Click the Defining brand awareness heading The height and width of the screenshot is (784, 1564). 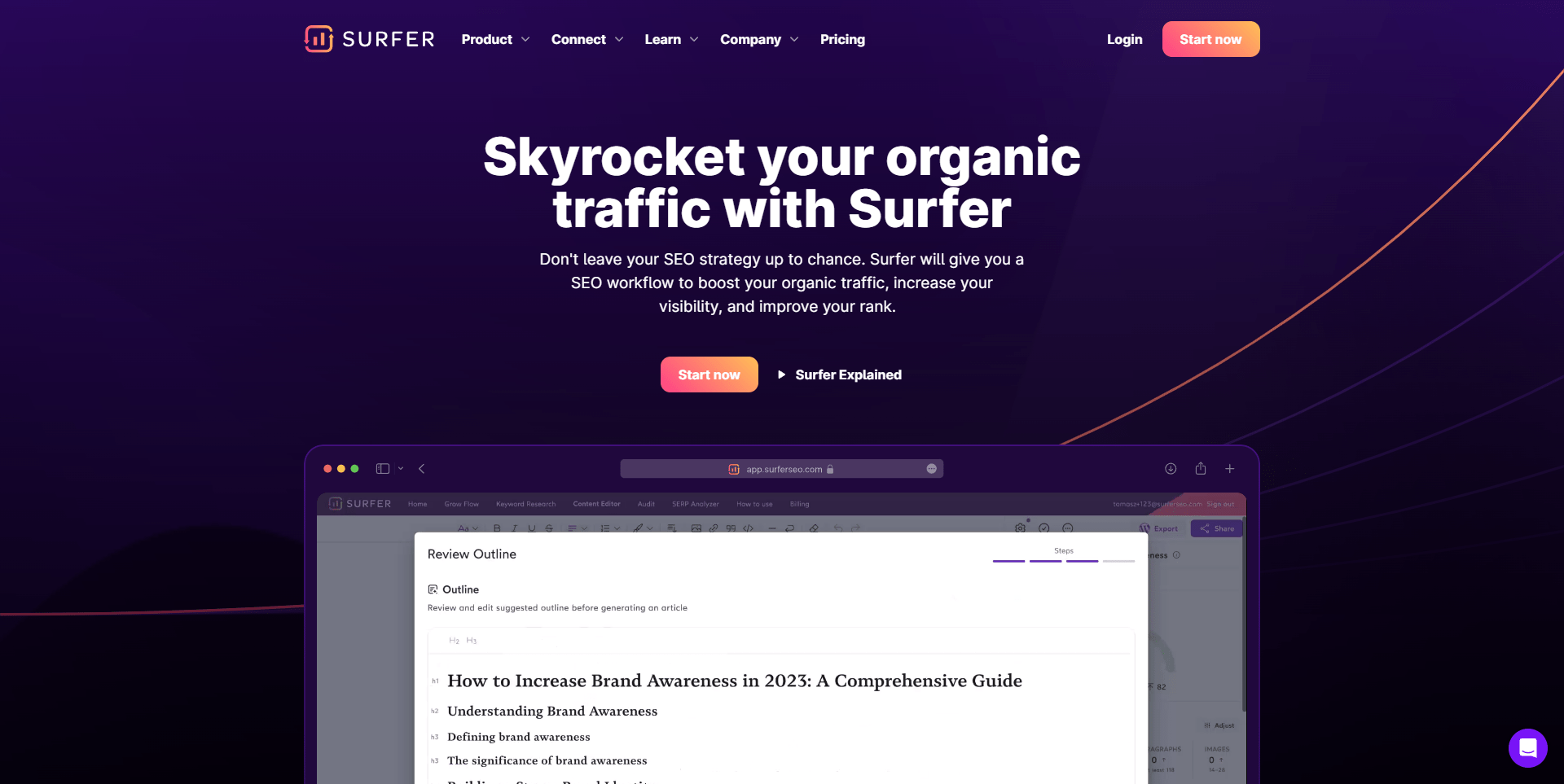click(x=518, y=737)
